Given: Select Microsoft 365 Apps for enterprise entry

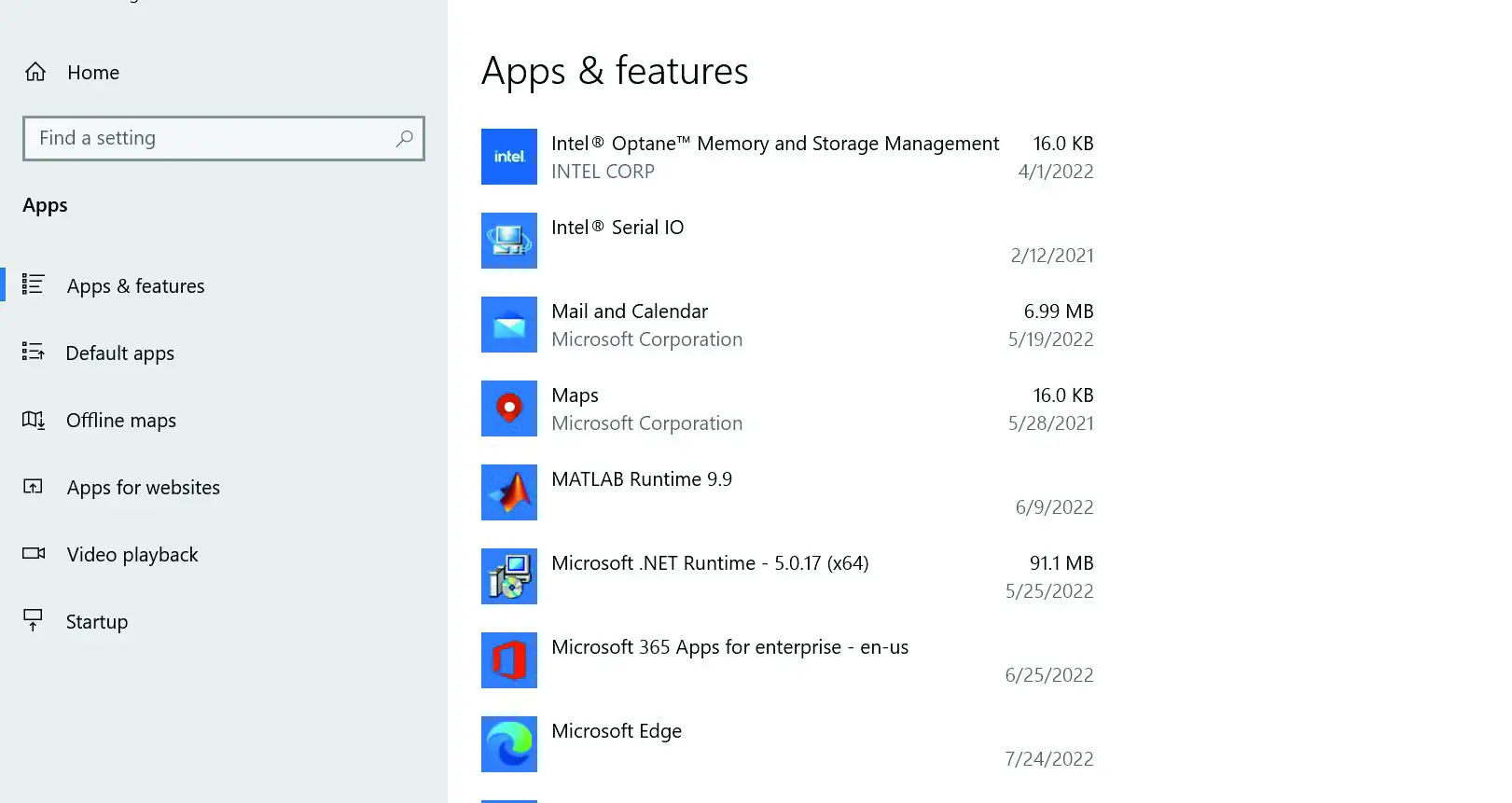Looking at the screenshot, I should click(729, 647).
